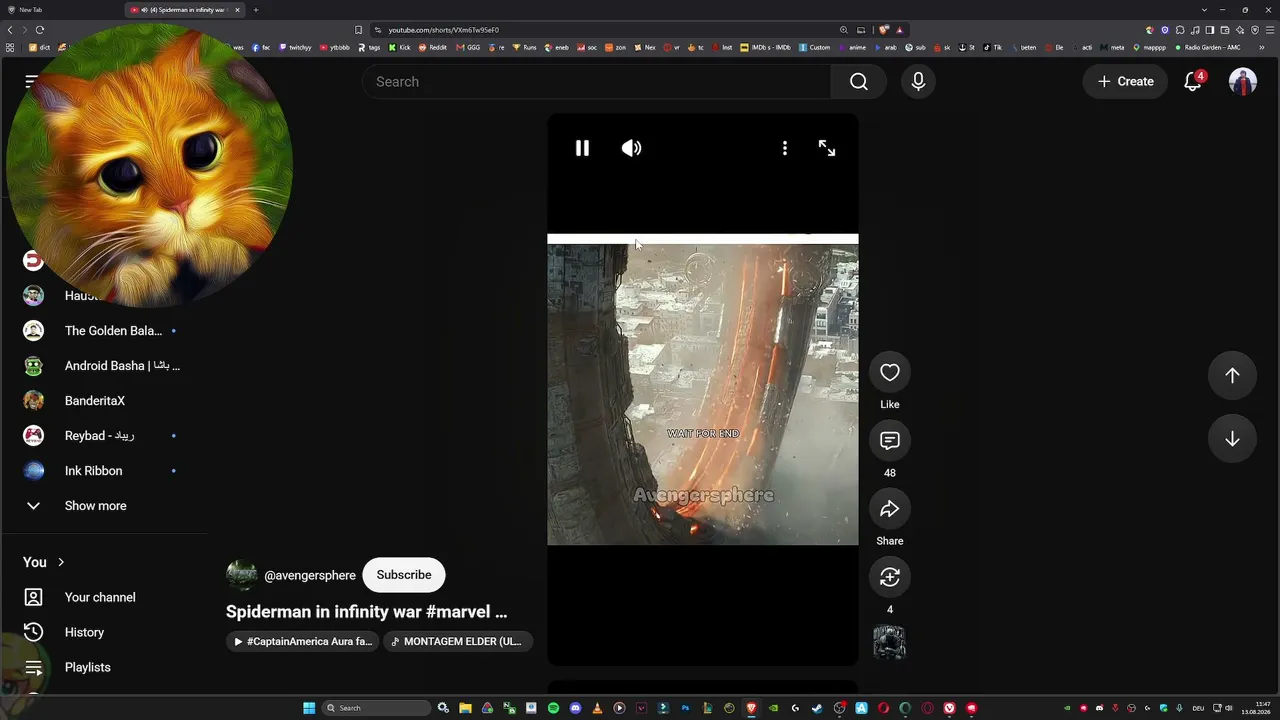Image resolution: width=1280 pixels, height=720 pixels.
Task: Open the Windows Start menu
Action: pos(309,708)
